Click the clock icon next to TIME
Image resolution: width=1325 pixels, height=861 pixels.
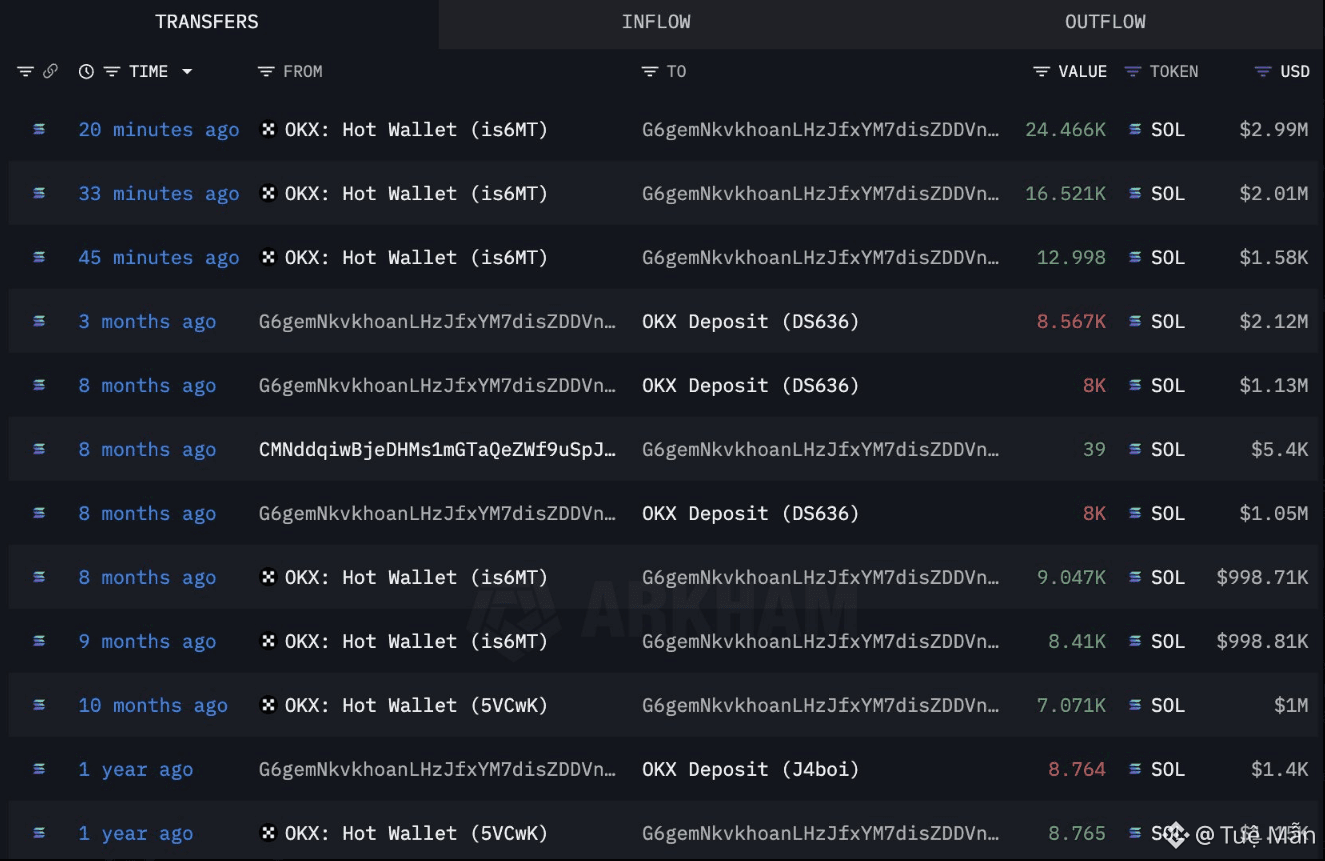point(86,72)
